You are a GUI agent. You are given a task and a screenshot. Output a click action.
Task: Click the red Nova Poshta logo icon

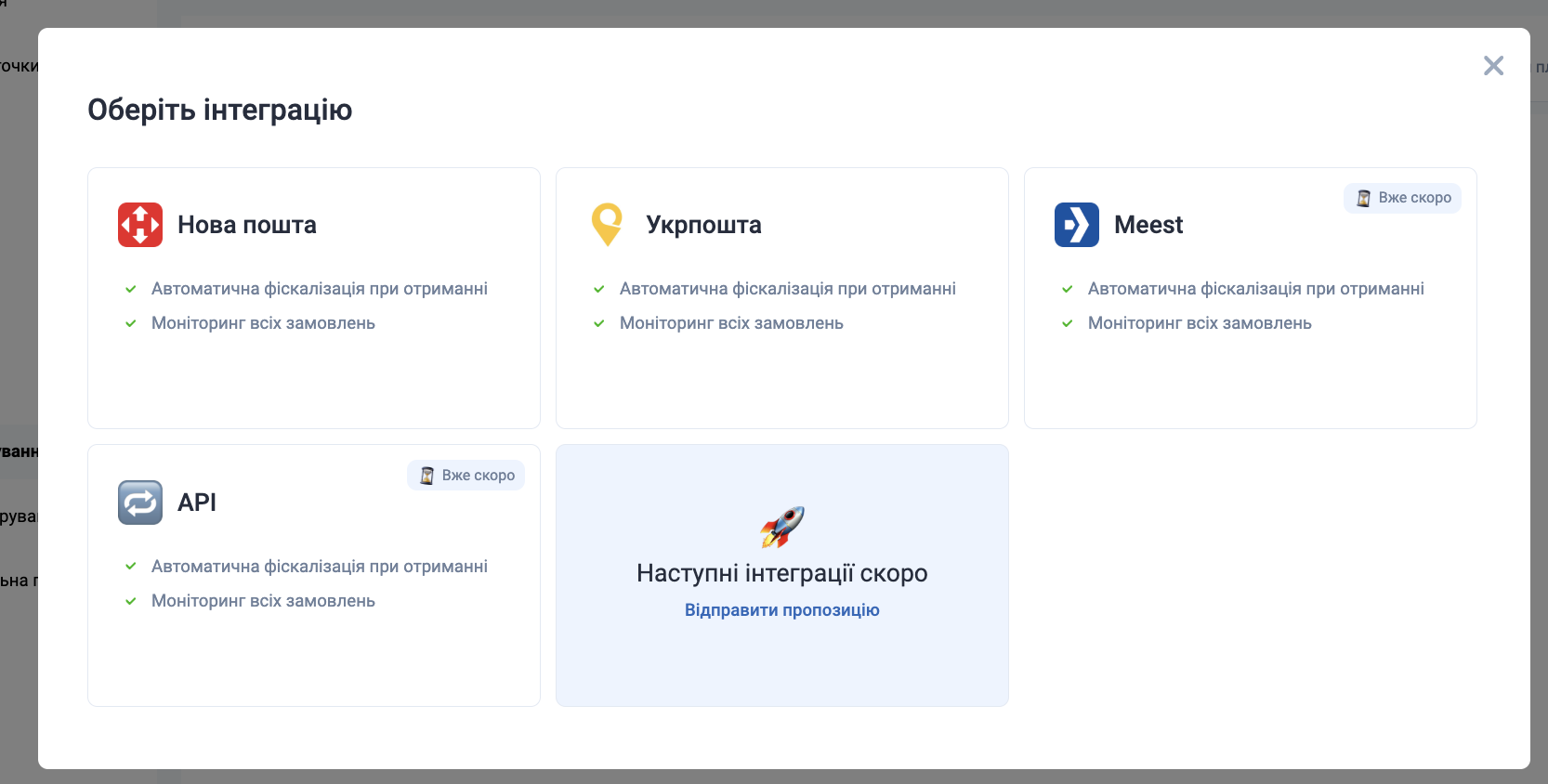140,225
